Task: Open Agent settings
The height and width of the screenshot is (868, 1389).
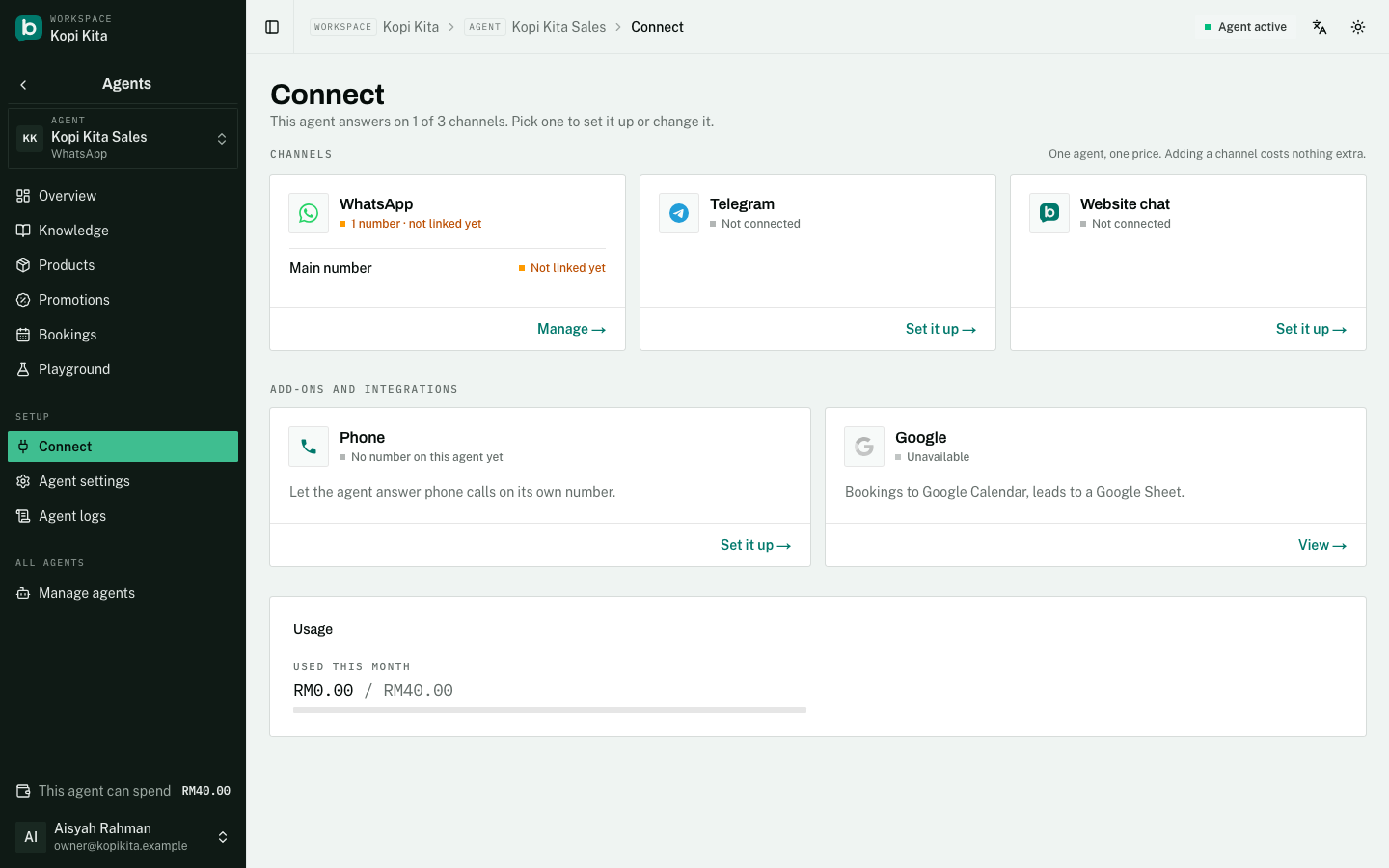Action: (x=123, y=481)
